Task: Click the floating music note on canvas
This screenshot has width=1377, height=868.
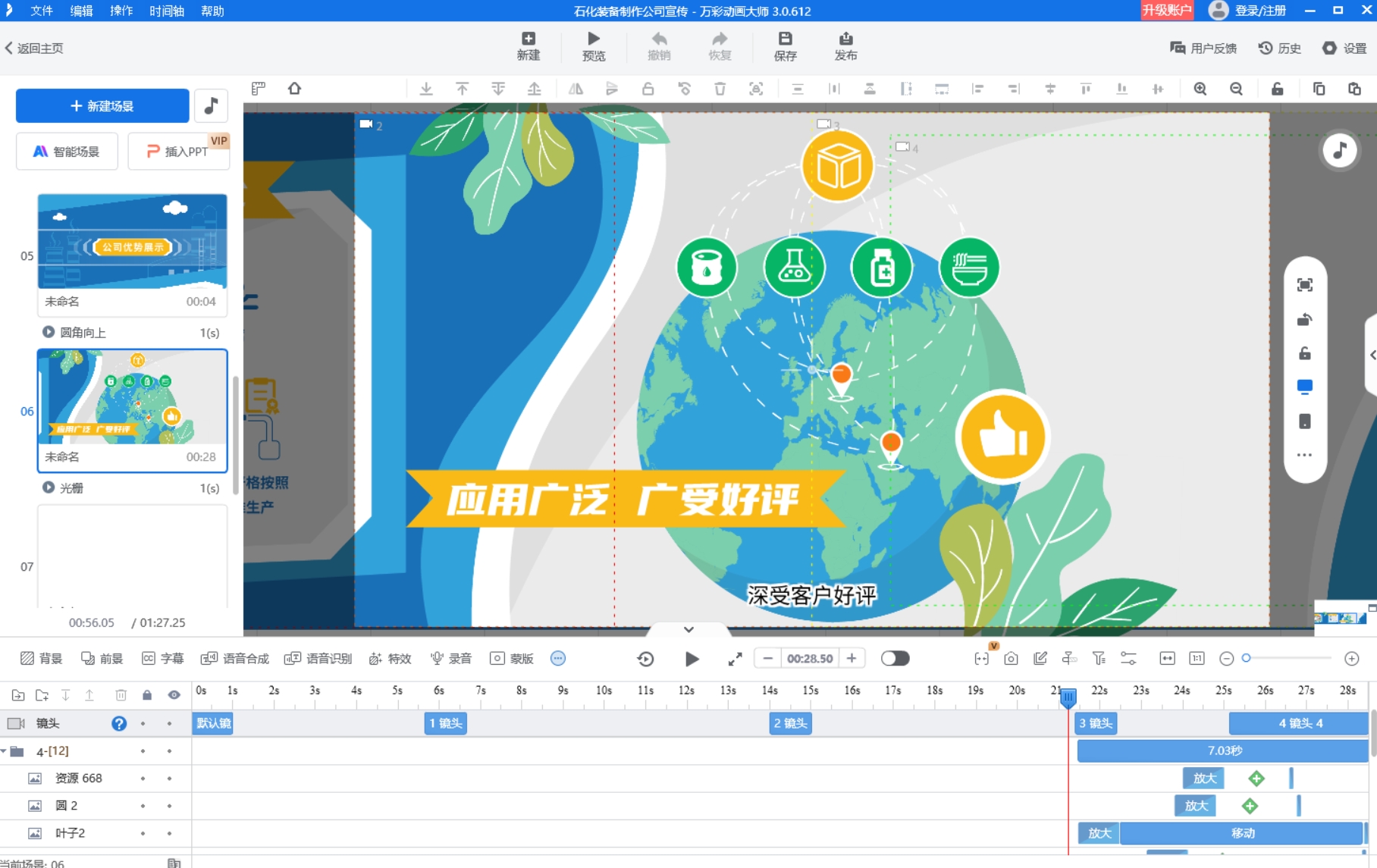Action: (1340, 150)
